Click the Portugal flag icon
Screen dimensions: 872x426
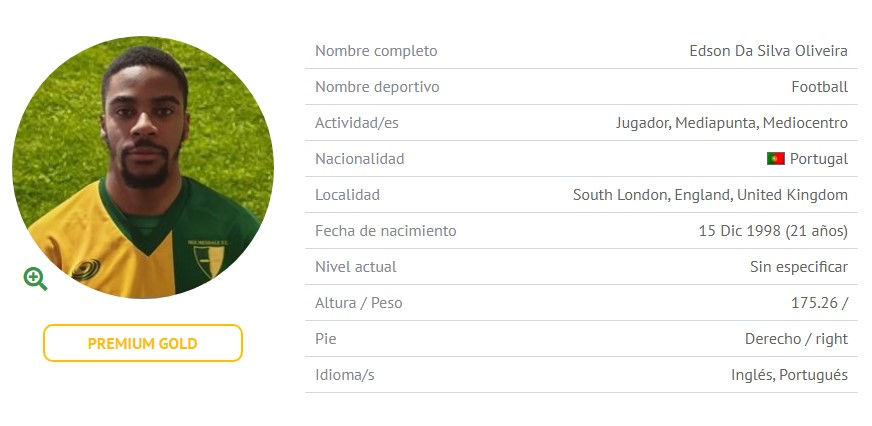(775, 158)
